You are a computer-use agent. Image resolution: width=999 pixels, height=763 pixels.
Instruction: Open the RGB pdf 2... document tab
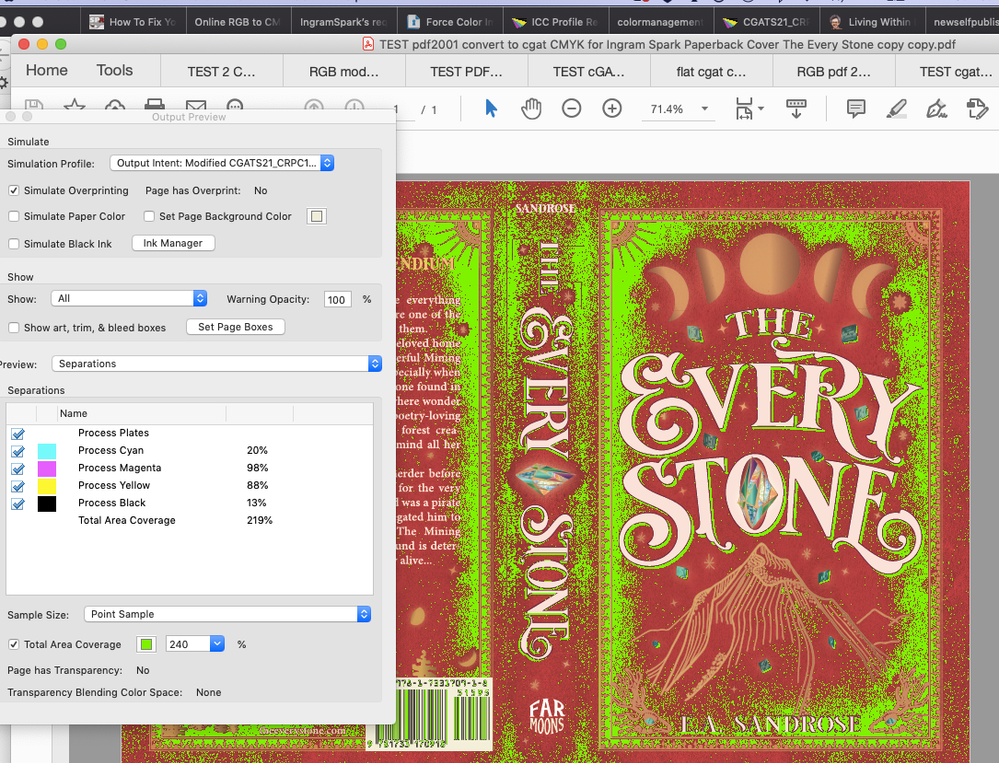pos(833,71)
